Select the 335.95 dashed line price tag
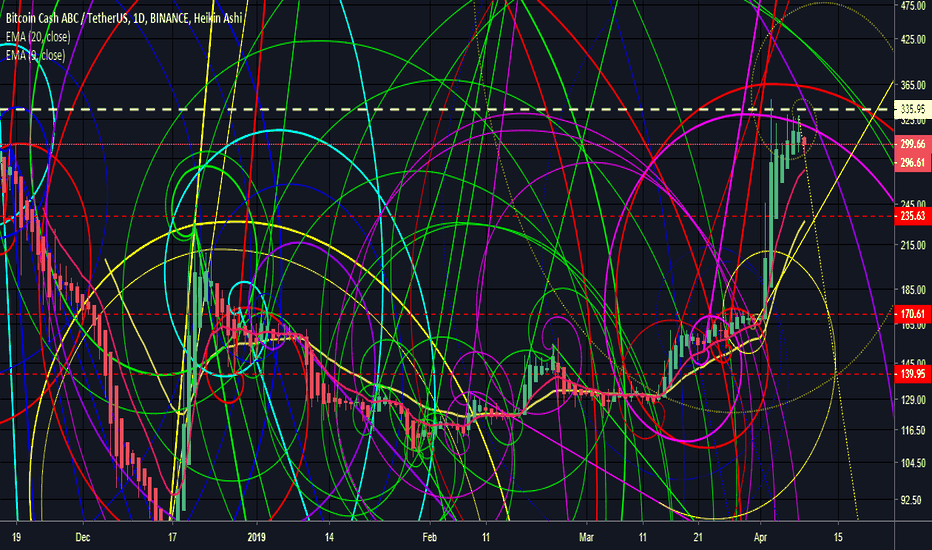932x550 pixels. click(913, 109)
